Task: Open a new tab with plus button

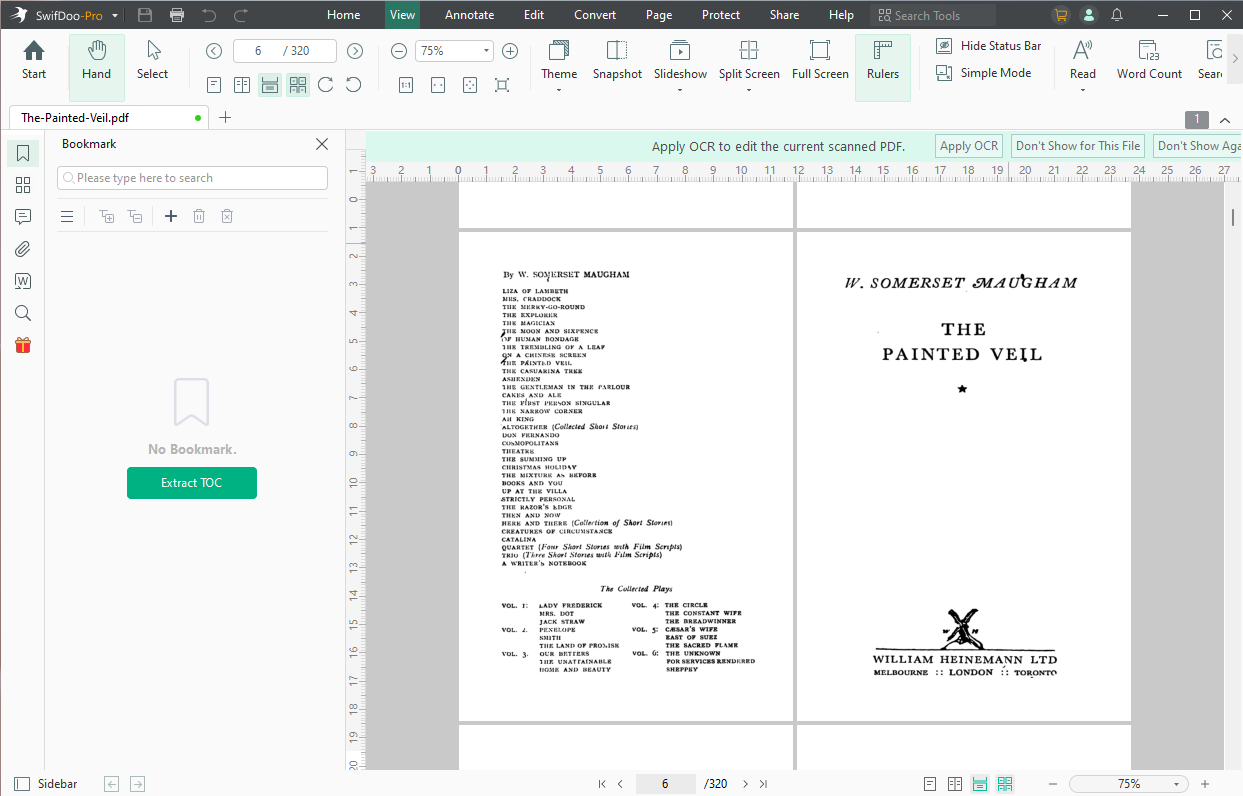Action: pos(225,117)
